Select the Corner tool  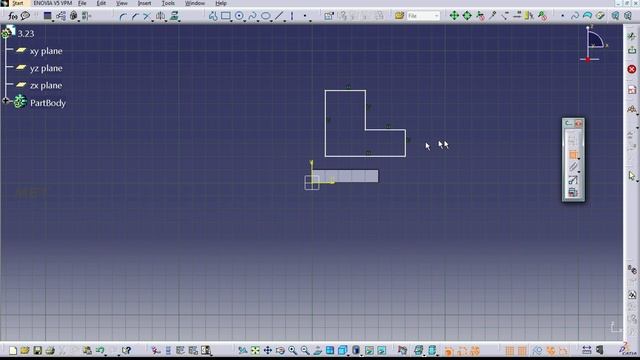[122, 16]
